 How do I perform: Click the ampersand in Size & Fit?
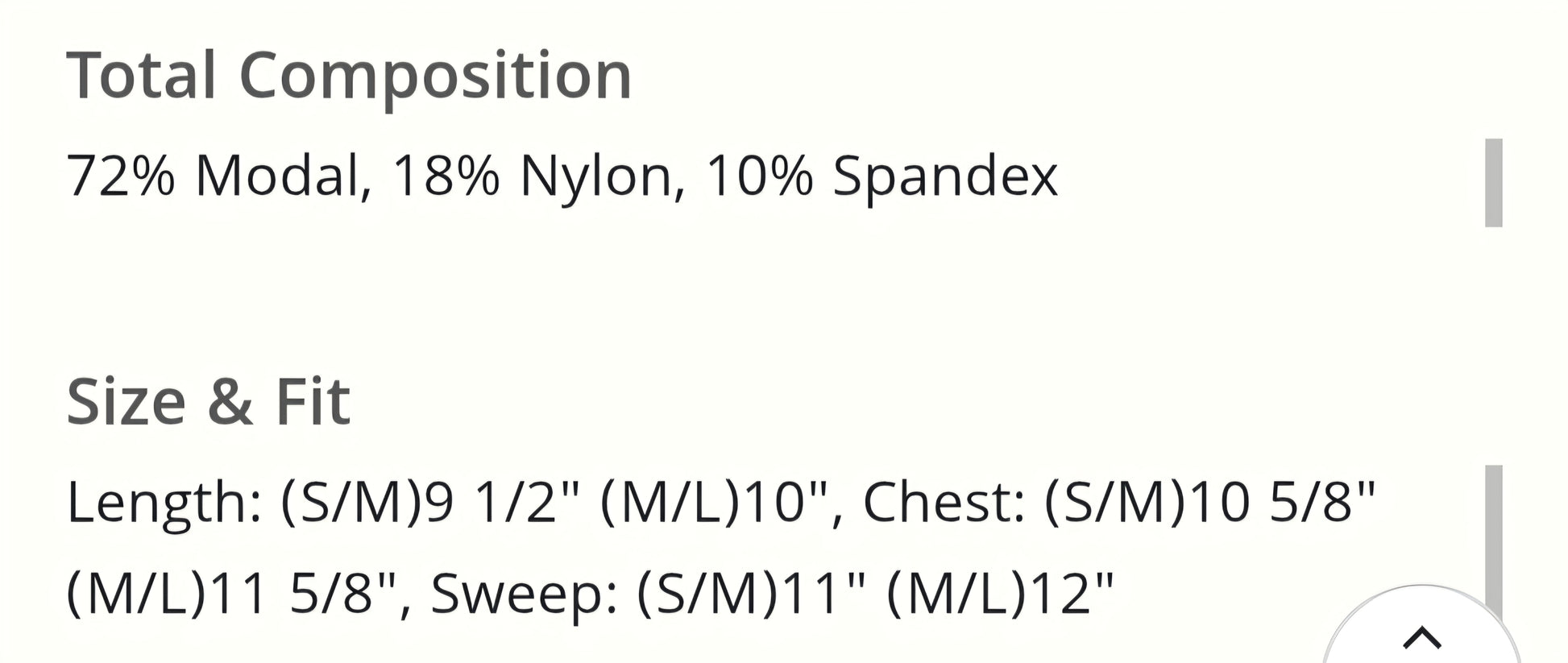point(230,401)
